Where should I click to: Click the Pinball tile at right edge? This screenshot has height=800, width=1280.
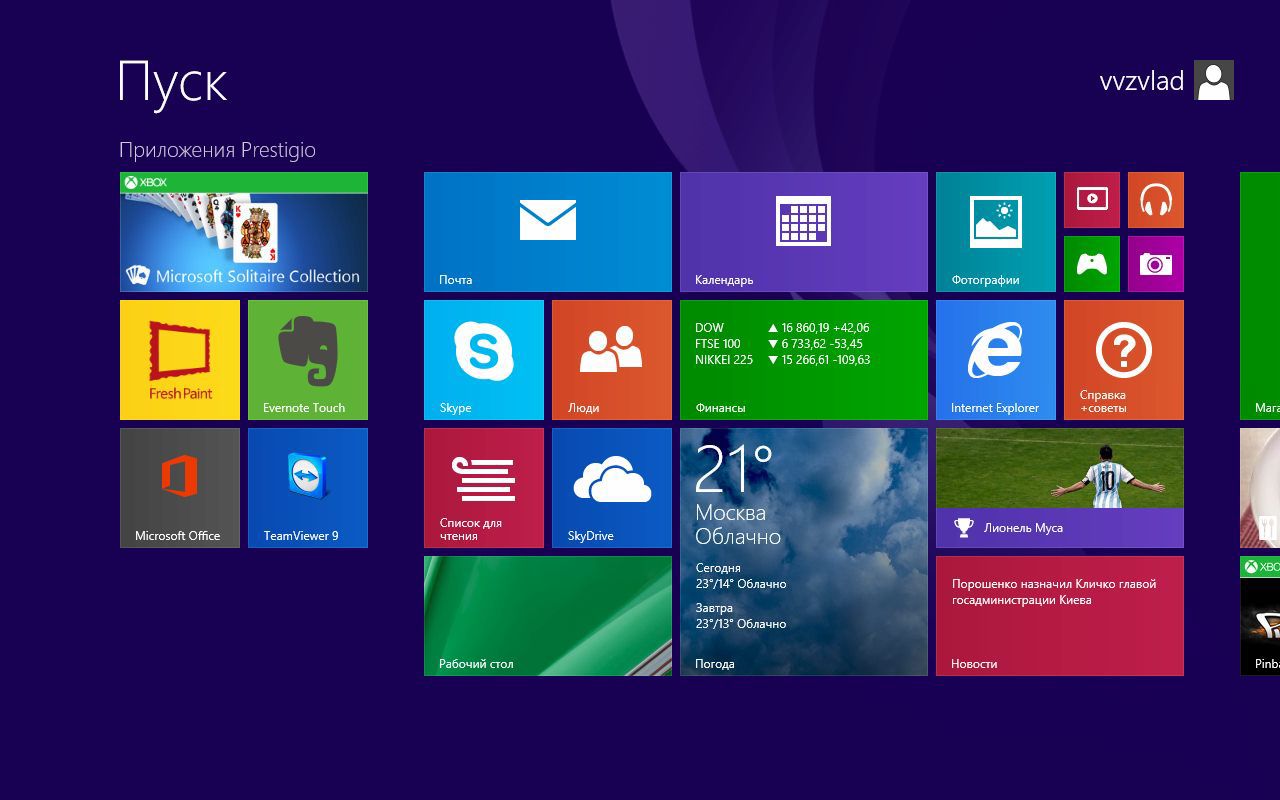point(1260,616)
